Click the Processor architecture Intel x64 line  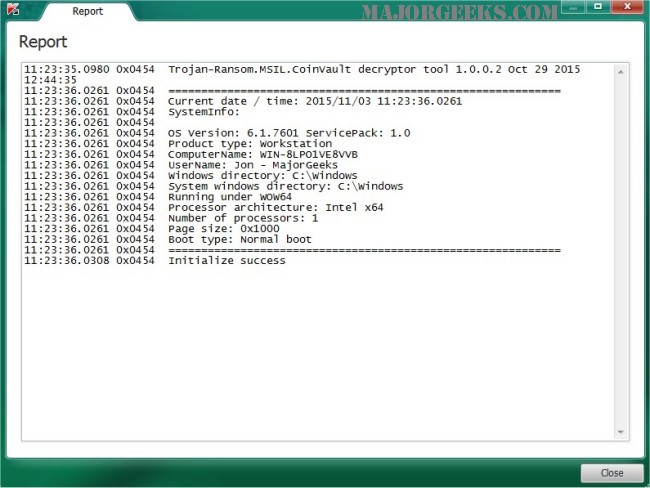click(204, 207)
